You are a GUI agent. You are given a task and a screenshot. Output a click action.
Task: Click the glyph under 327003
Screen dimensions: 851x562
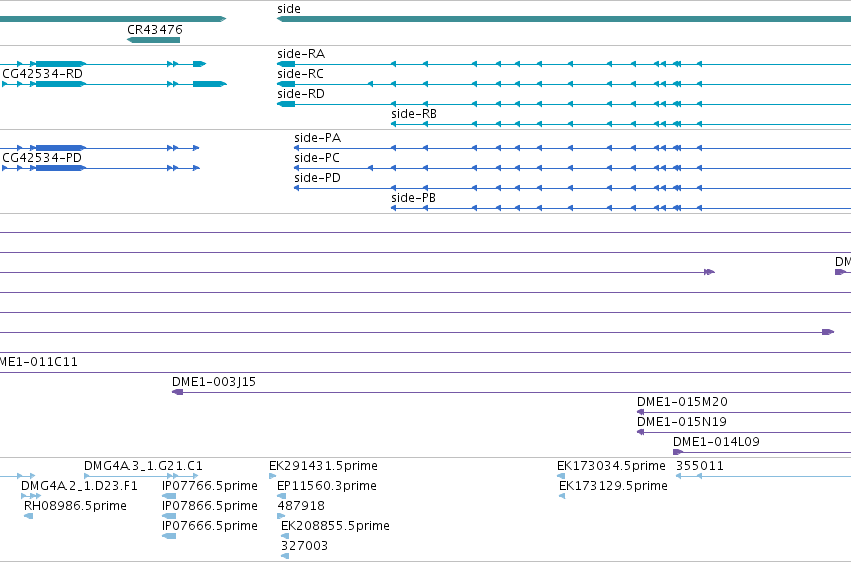(x=285, y=557)
